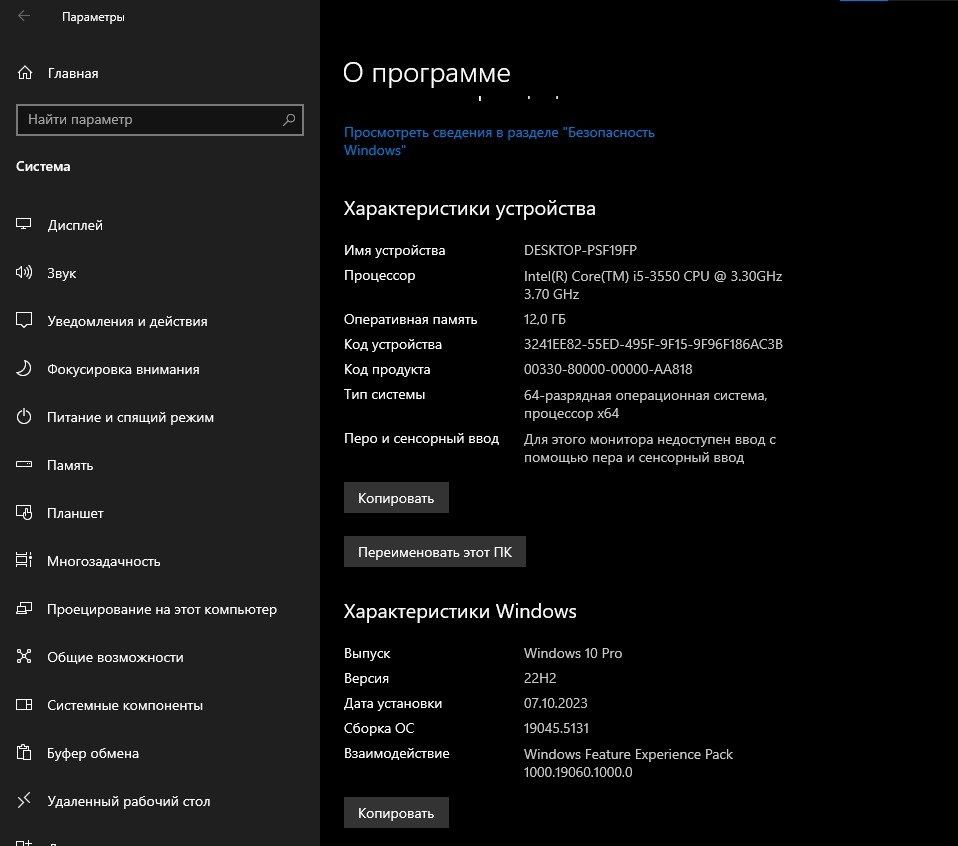Click the Характеристики Windows heading
This screenshot has width=958, height=846.
460,611
